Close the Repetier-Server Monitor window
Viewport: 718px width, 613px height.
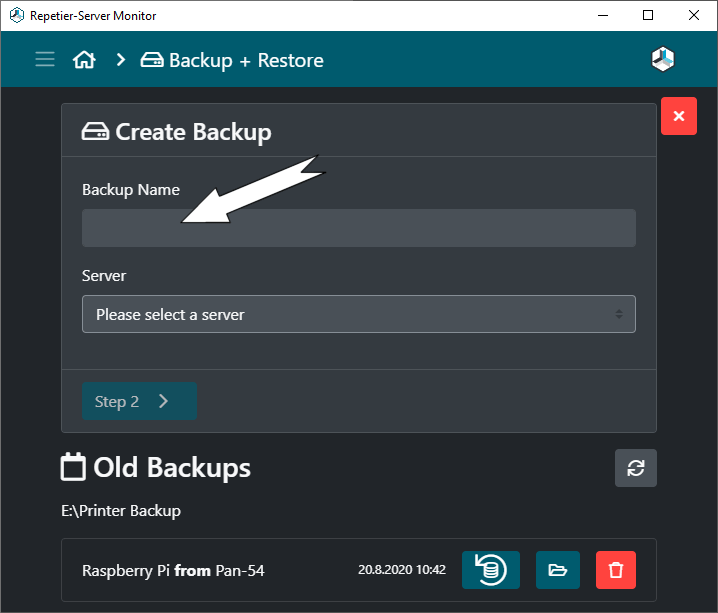click(694, 16)
